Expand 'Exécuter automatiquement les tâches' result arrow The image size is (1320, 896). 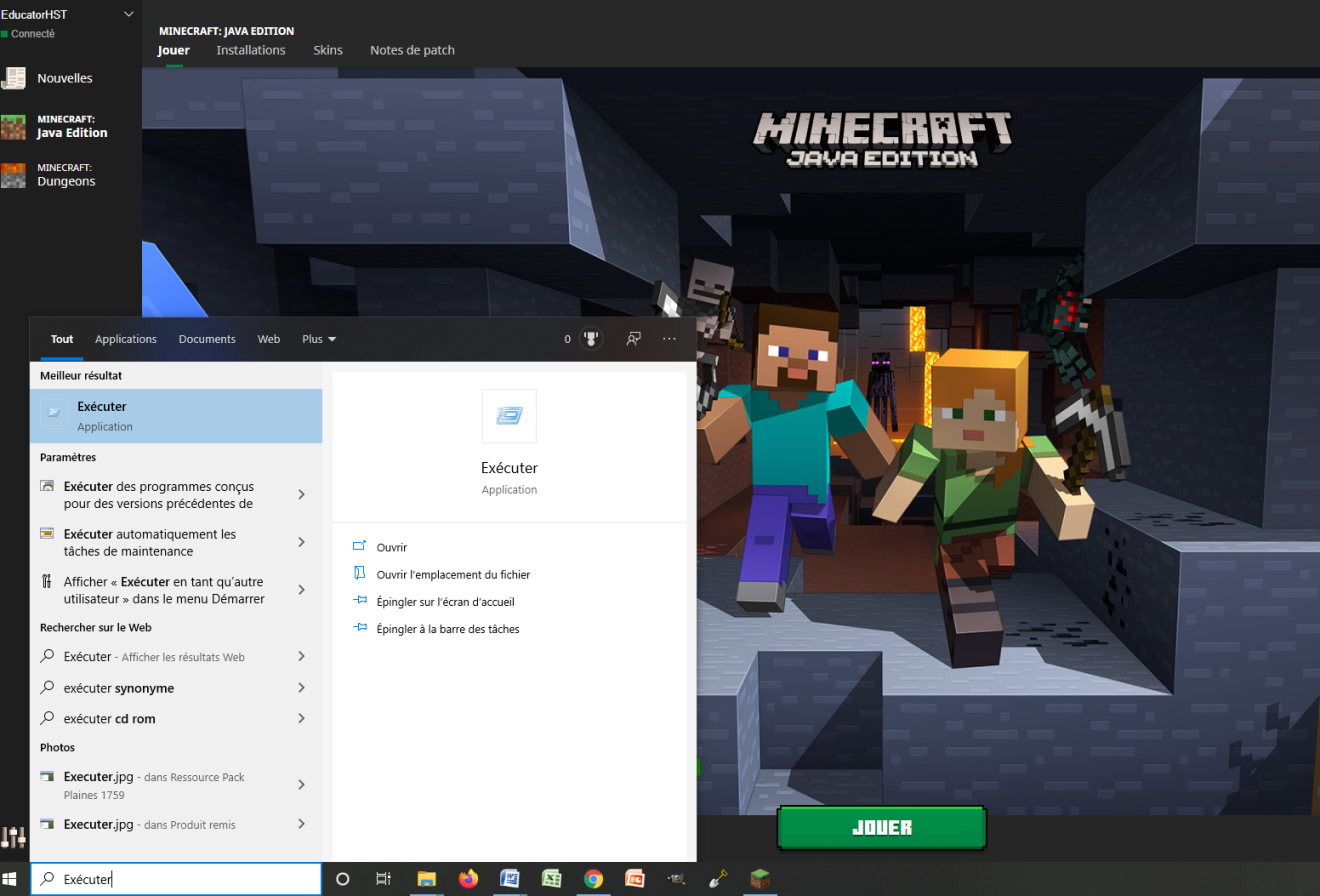pos(301,542)
